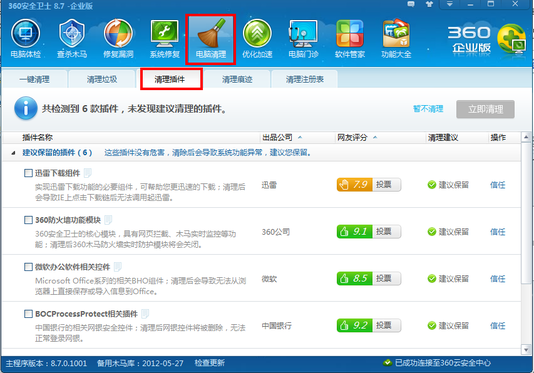Image resolution: width=534 pixels, height=373 pixels.
Task: Click 信任 link for BOCProcessProtect相关插件
Action: (x=498, y=326)
